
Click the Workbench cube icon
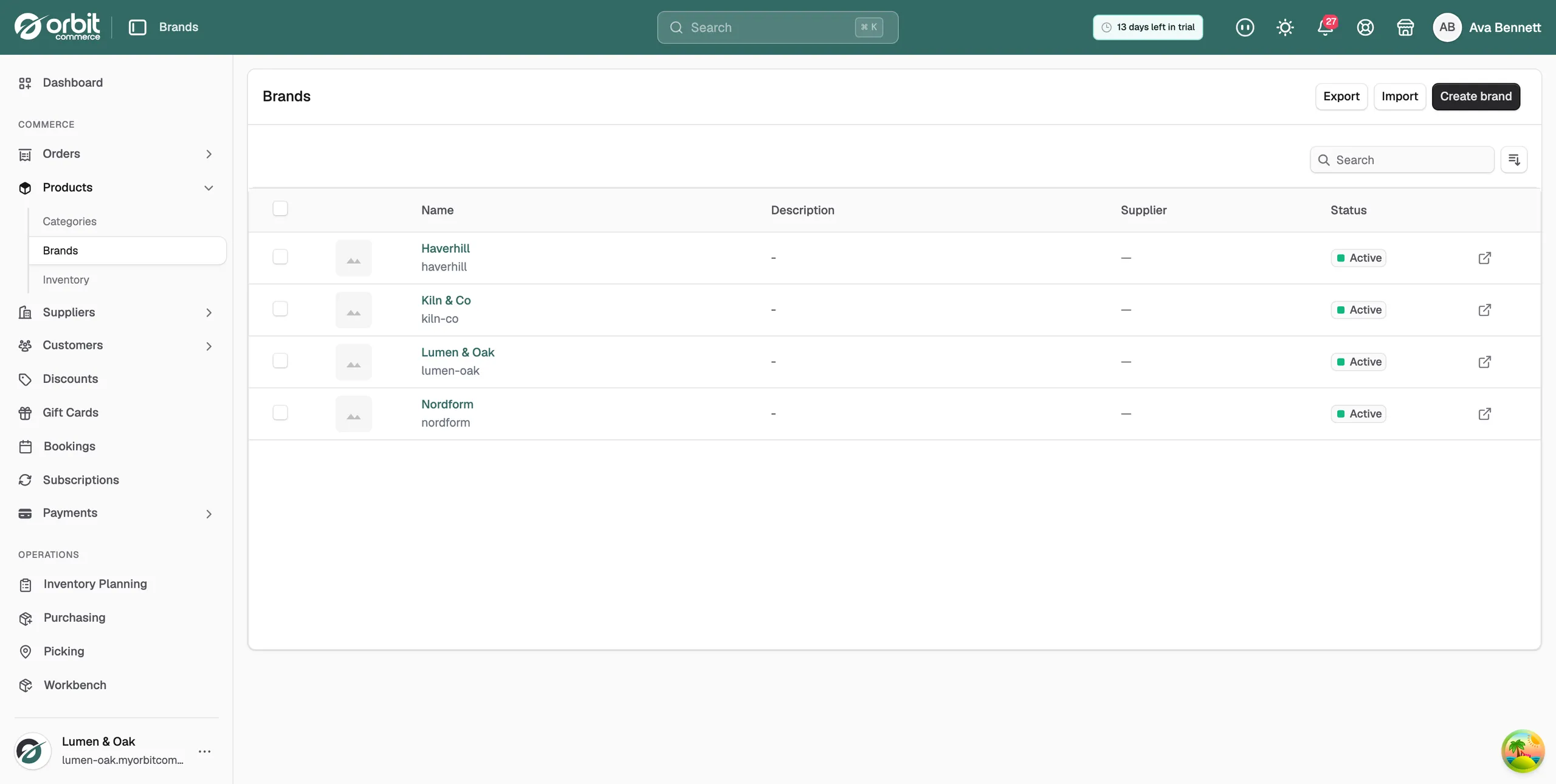click(x=25, y=686)
